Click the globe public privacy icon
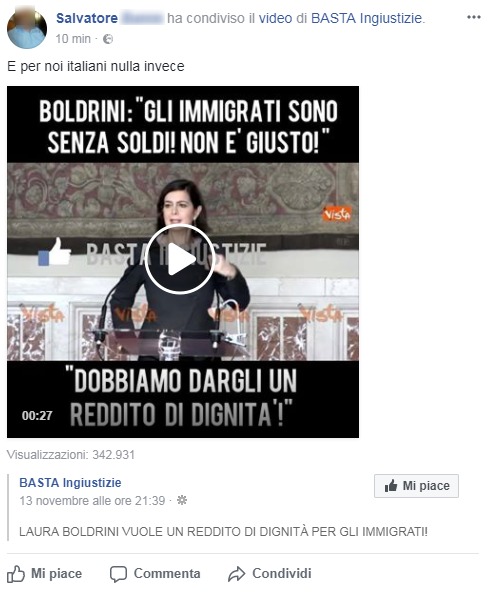The height and width of the screenshot is (594, 488). tap(108, 39)
